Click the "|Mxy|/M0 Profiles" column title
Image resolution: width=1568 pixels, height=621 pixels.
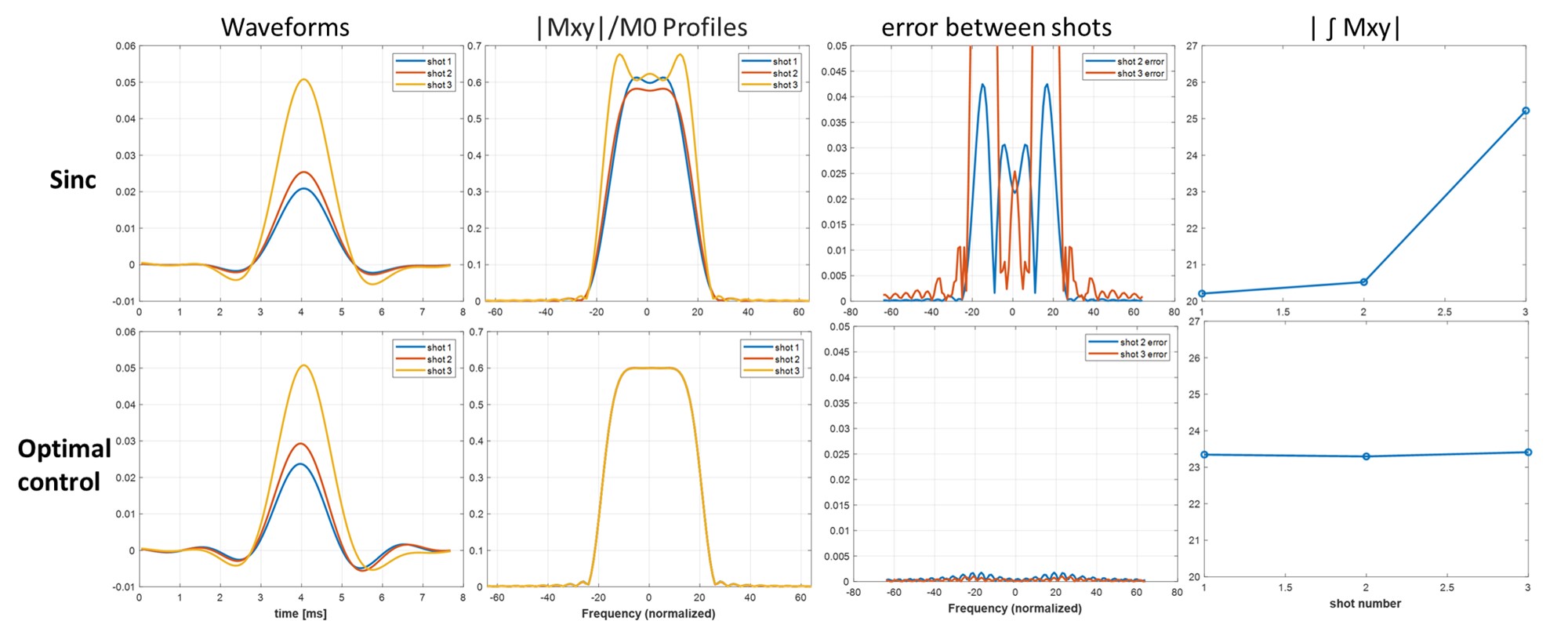pos(641,27)
